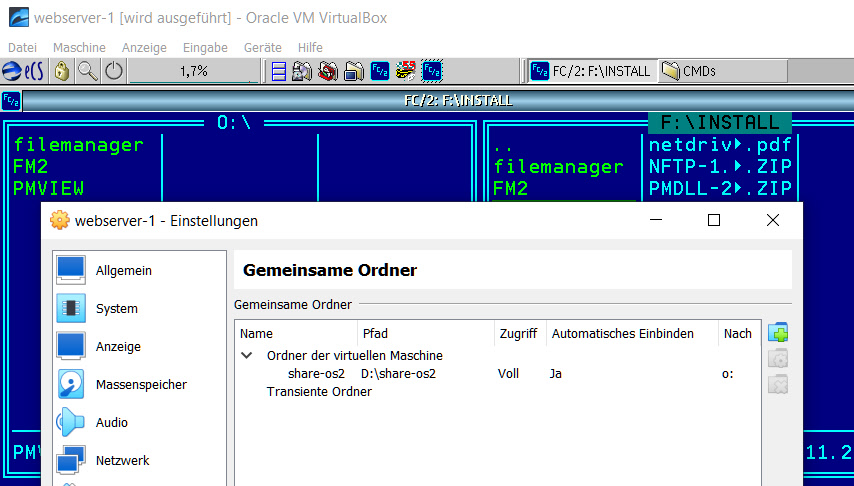The image size is (854, 486).
Task: Open the Datei menu
Action: (22, 47)
